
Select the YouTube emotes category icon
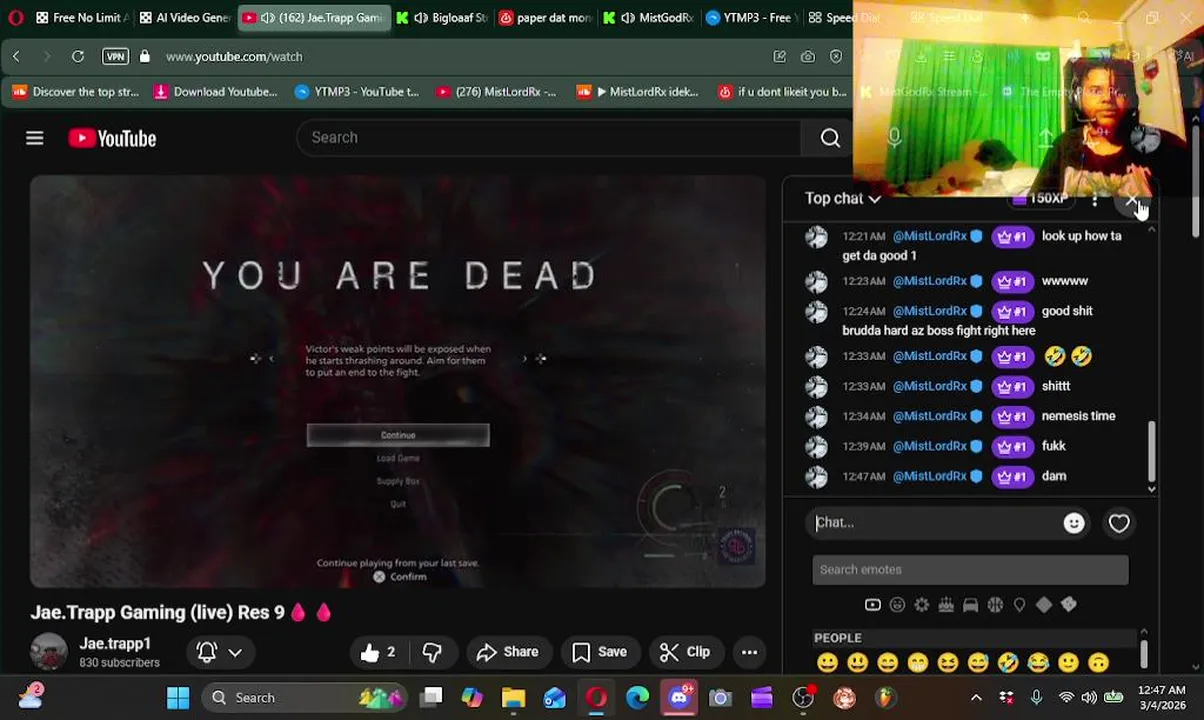click(873, 605)
